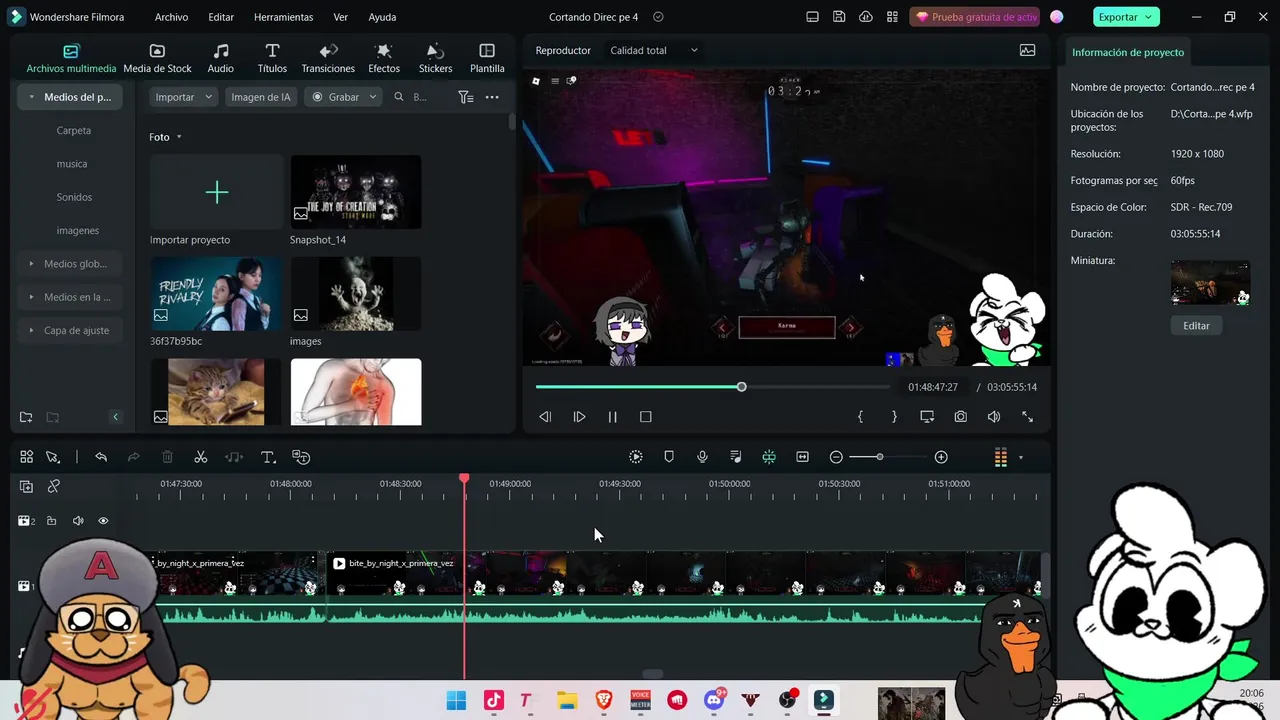Zoom out the timeline

[x=836, y=457]
